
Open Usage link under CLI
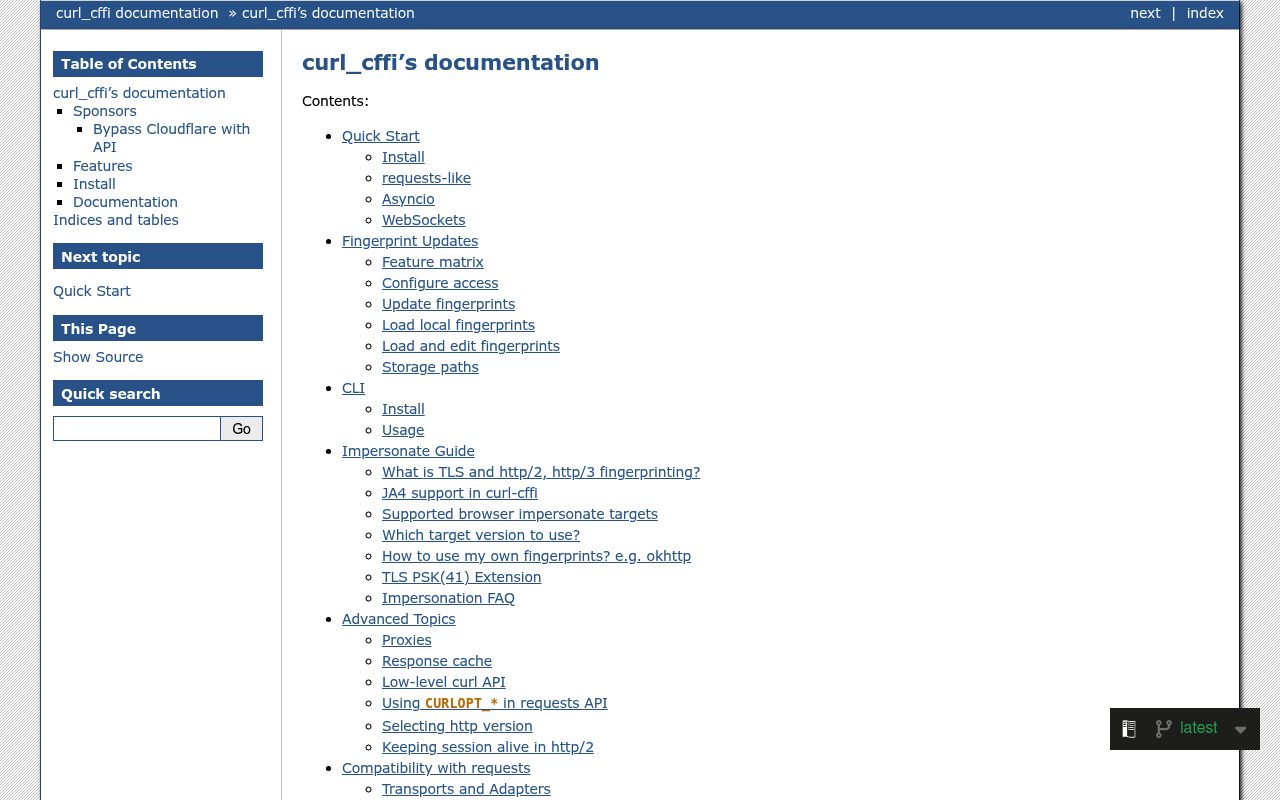pos(403,430)
